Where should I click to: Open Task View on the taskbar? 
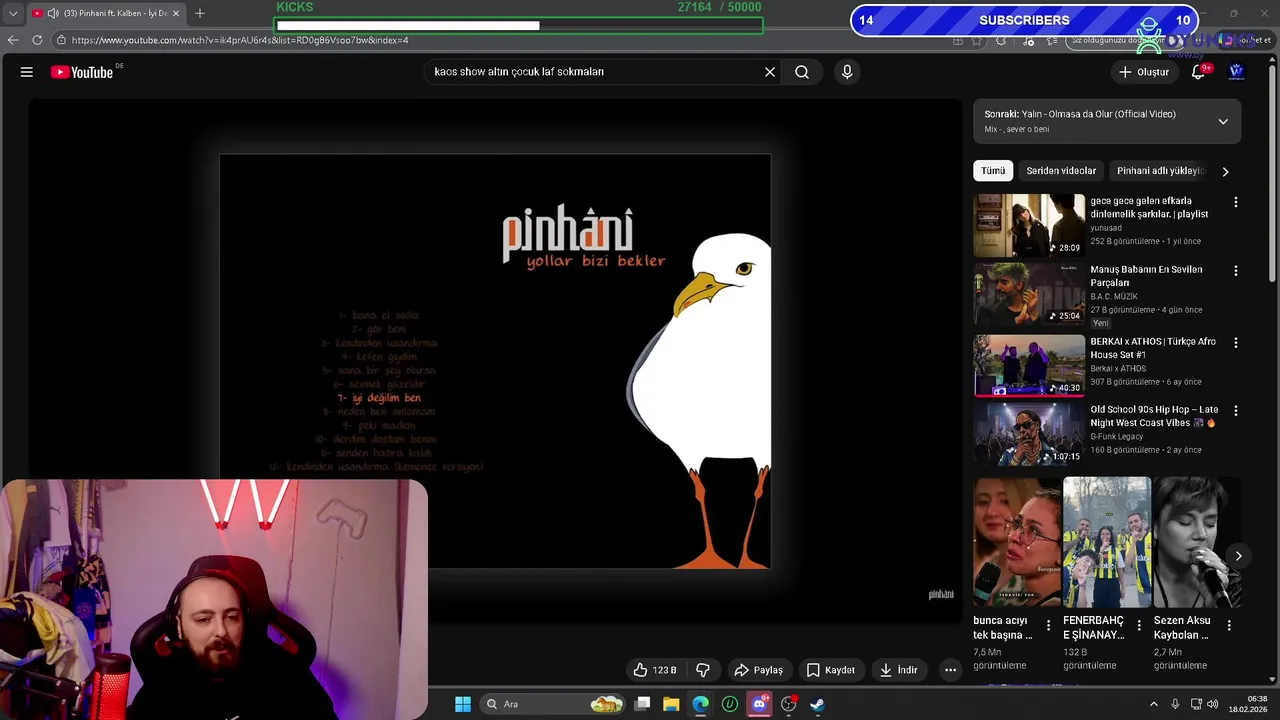pyautogui.click(x=643, y=704)
